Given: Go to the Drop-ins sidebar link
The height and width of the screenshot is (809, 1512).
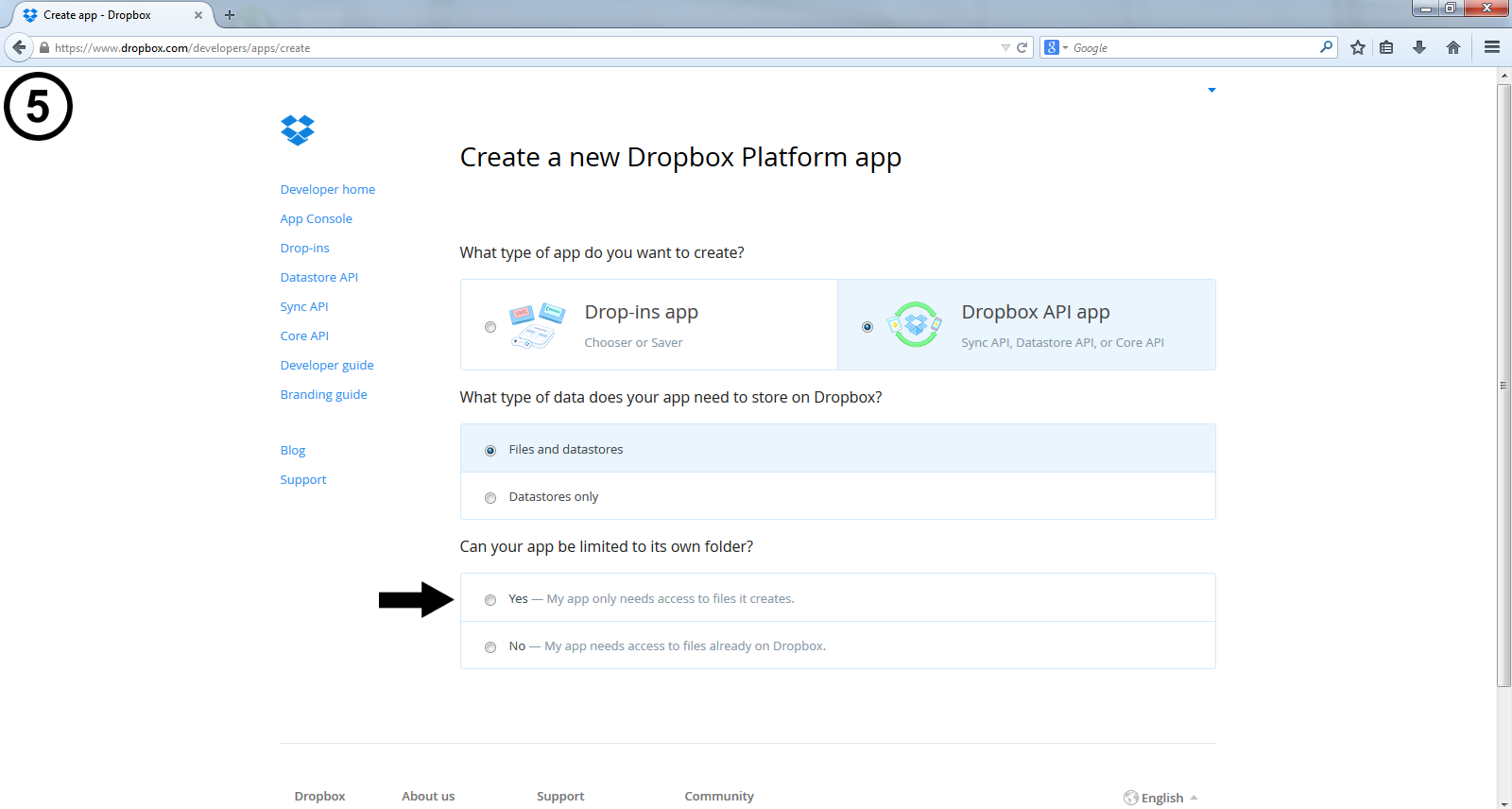Looking at the screenshot, I should pos(305,248).
